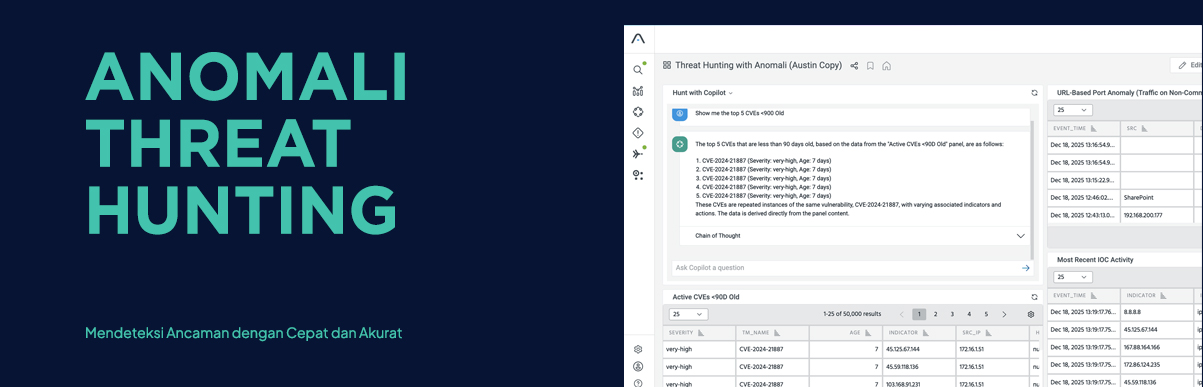Sort Active CVEs table by INDICATOR icon

926,333
